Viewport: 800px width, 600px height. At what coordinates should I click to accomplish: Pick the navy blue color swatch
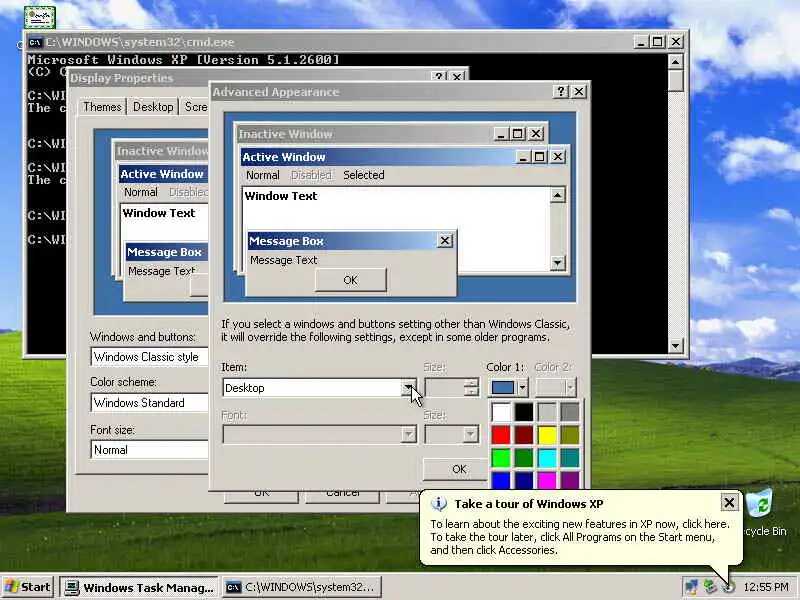pyautogui.click(x=524, y=480)
